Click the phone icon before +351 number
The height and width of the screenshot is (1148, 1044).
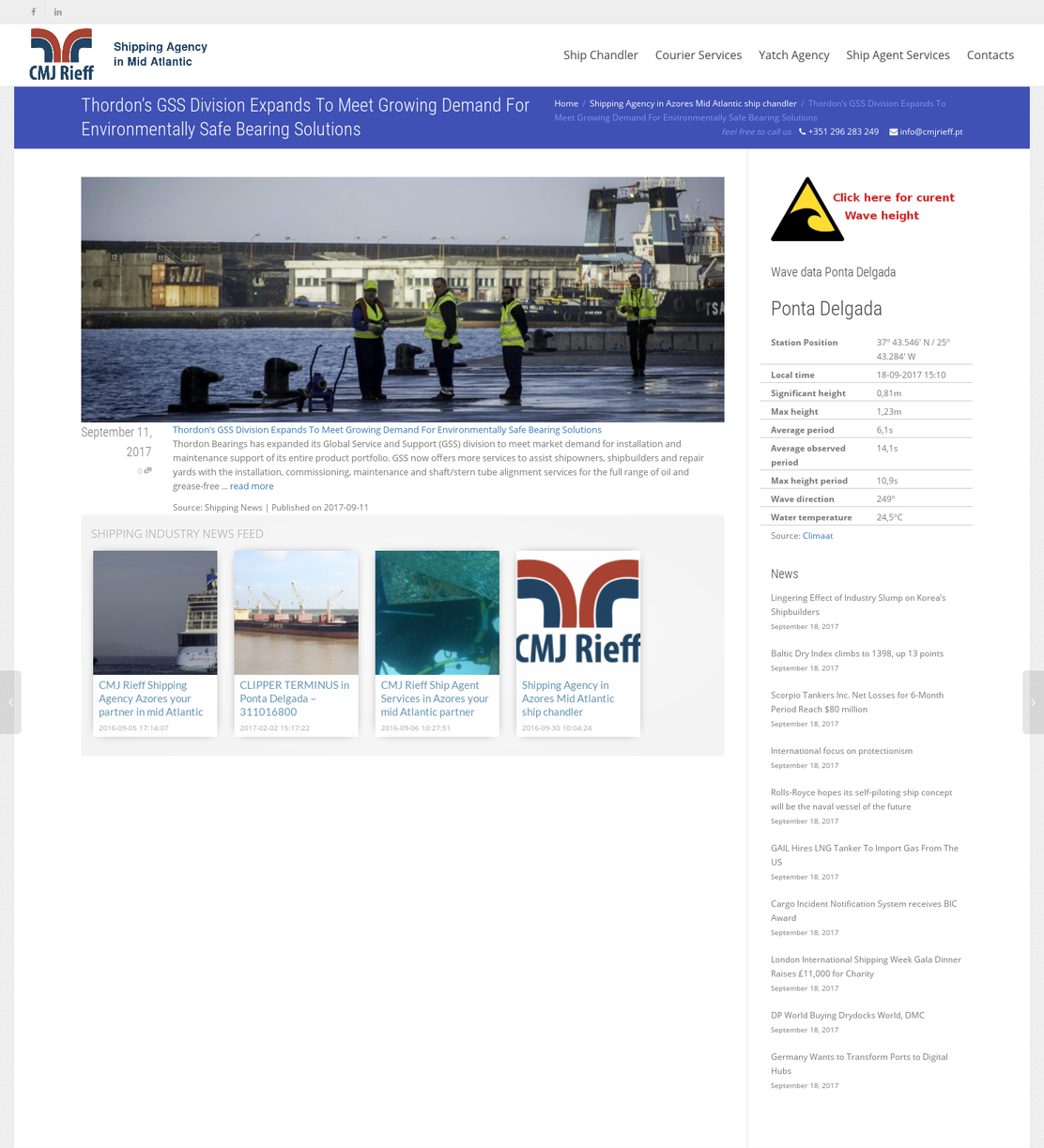[803, 131]
